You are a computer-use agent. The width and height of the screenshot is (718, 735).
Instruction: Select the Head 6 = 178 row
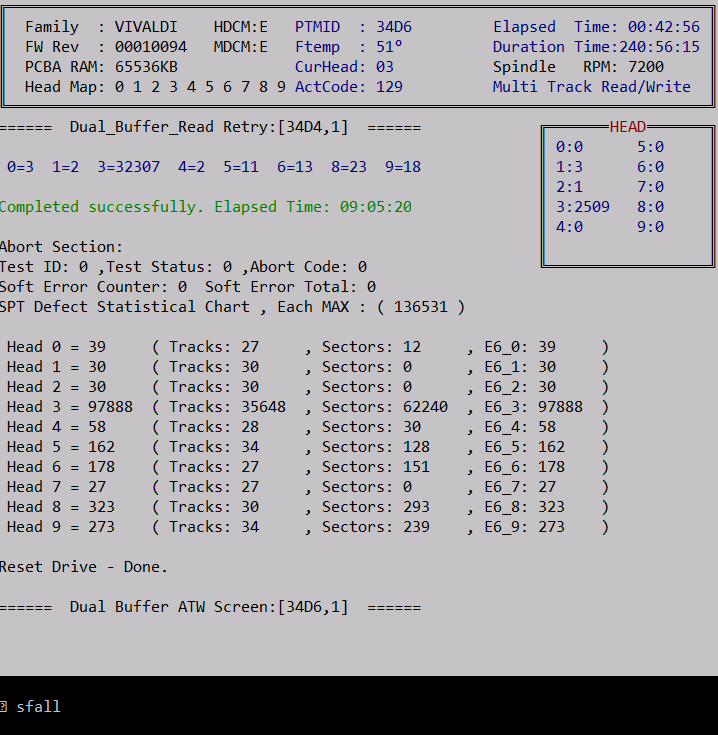pos(307,467)
